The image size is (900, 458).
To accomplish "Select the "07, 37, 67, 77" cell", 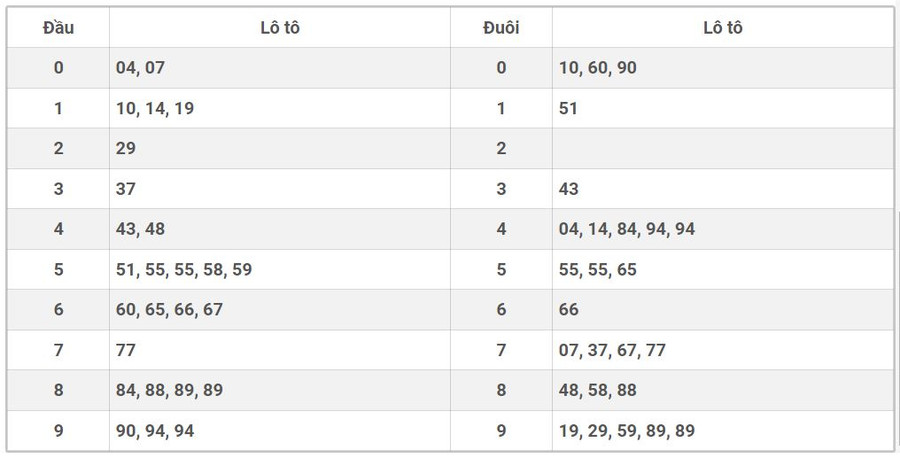I will (612, 350).
